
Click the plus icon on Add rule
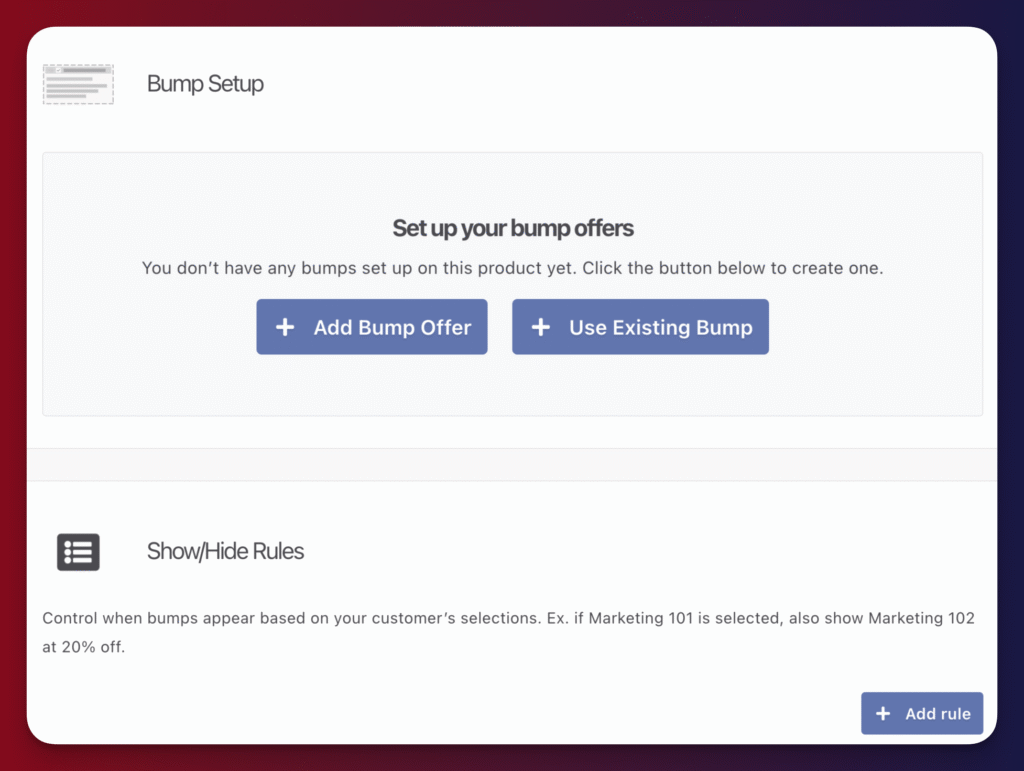883,714
